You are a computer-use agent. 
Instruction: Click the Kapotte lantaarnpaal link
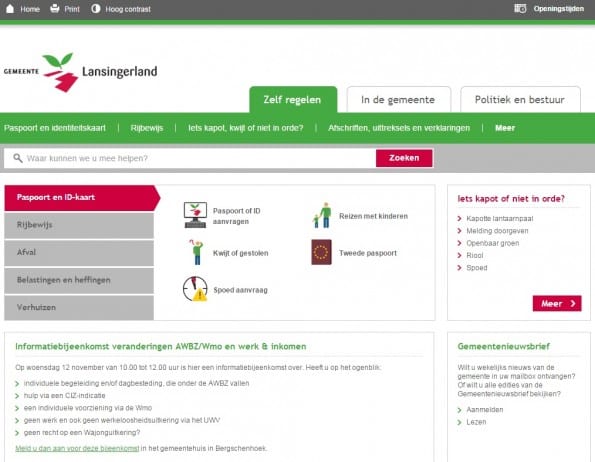499,218
